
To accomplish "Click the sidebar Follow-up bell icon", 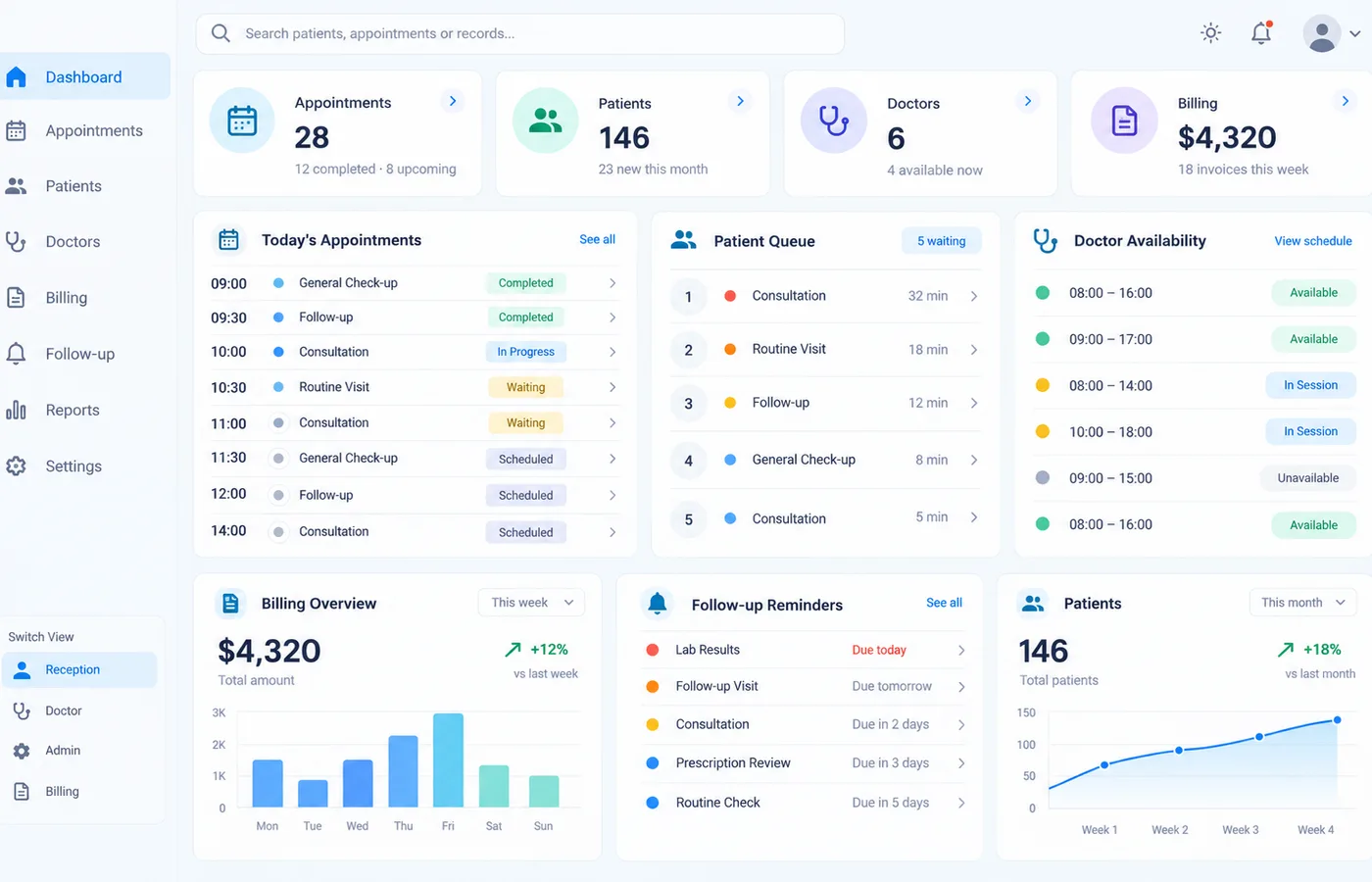I will [16, 354].
